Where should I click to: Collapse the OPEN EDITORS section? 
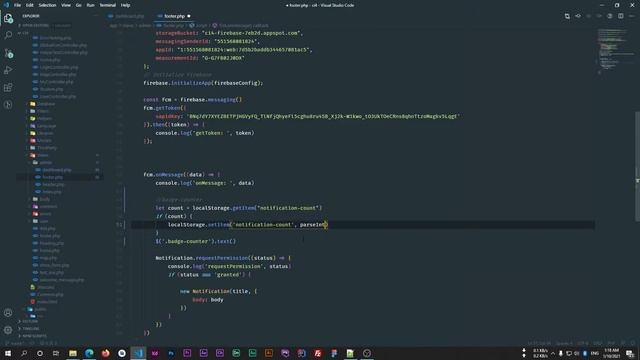36,25
